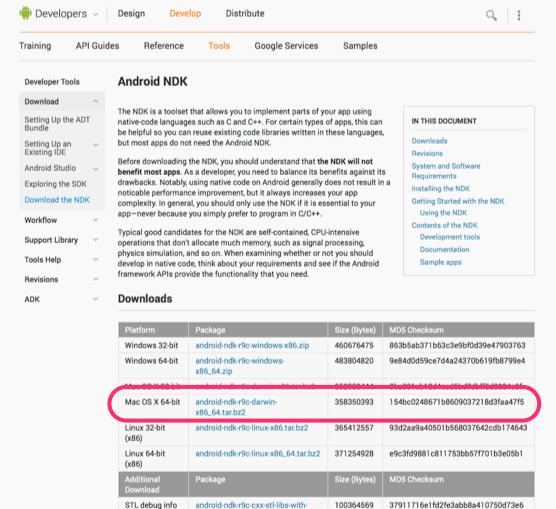Select the Develop top navigation item
Screen dimensions: 556x509
[x=185, y=13]
